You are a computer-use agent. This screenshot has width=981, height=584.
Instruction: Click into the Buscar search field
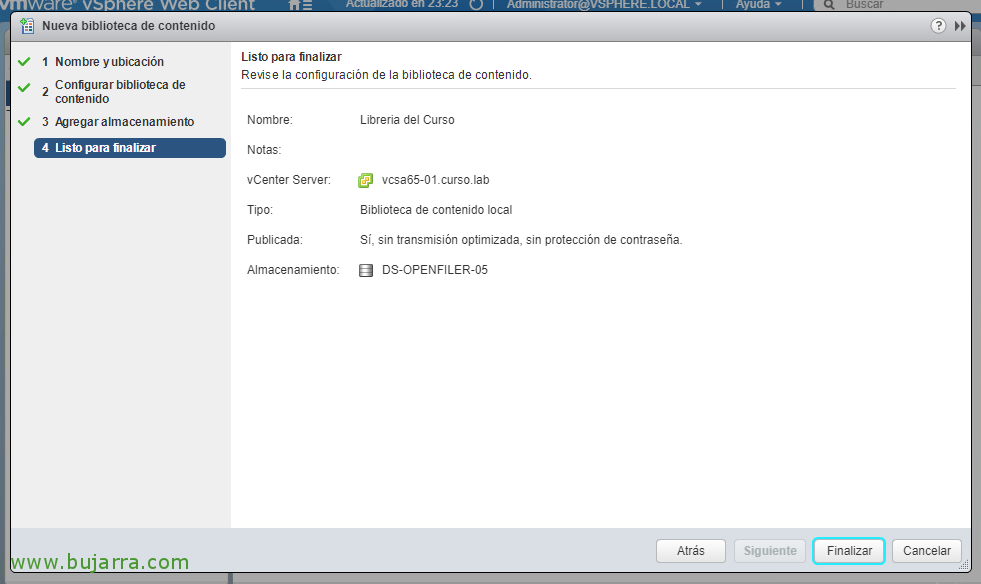tap(896, 5)
